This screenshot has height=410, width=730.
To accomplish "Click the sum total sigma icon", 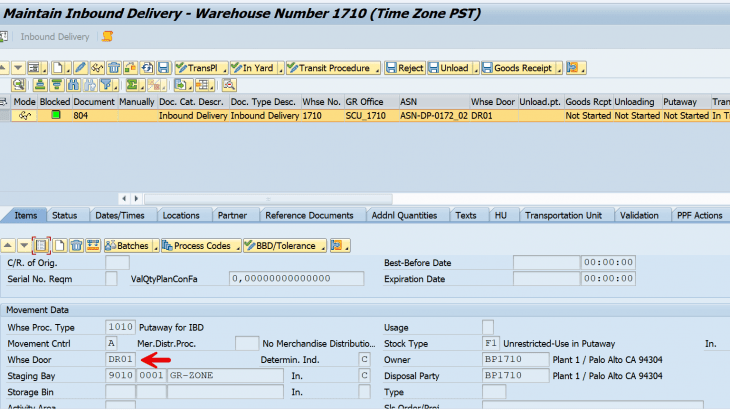I will tap(132, 85).
